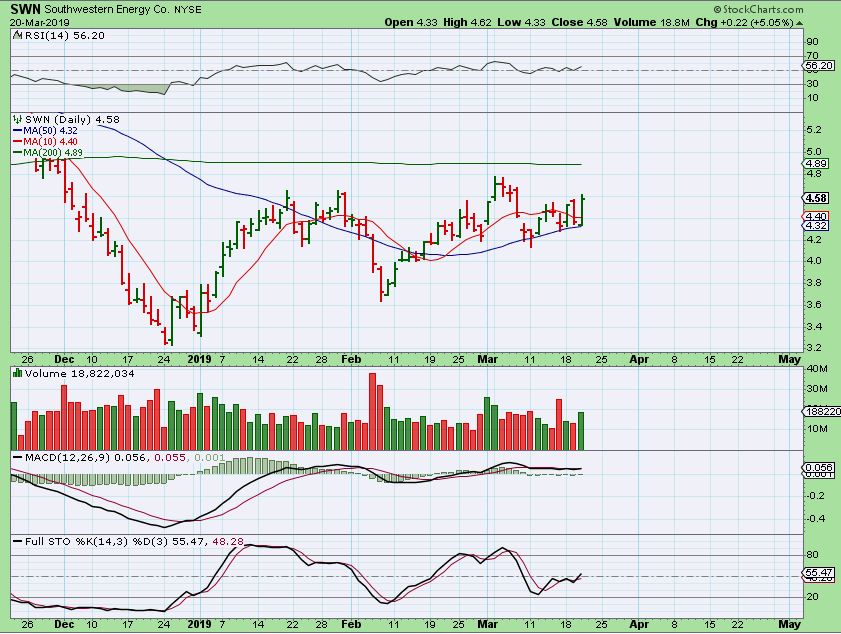
Task: Click the RSI(14) 56.20 indicator label
Action: tap(64, 35)
